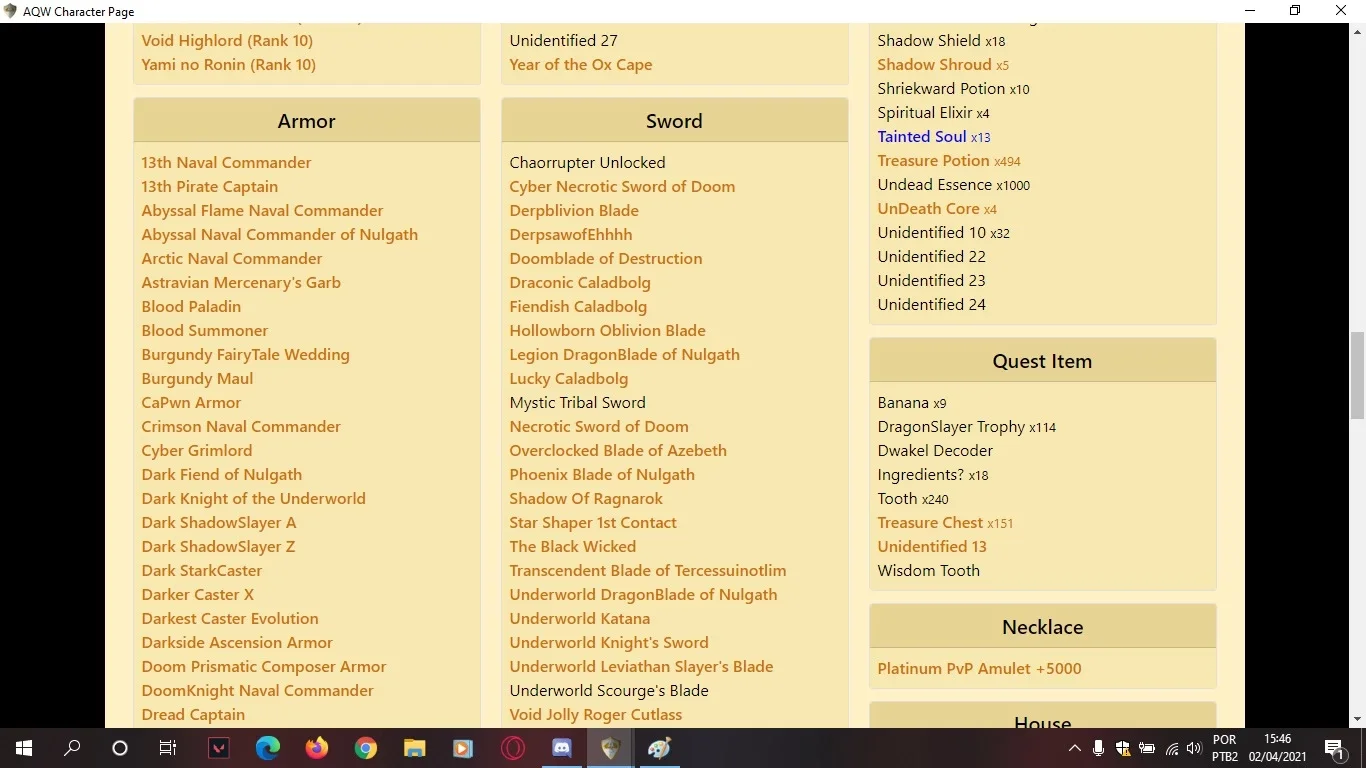The image size is (1366, 768).
Task: Open the network Wi-Fi tray icon
Action: 1171,748
